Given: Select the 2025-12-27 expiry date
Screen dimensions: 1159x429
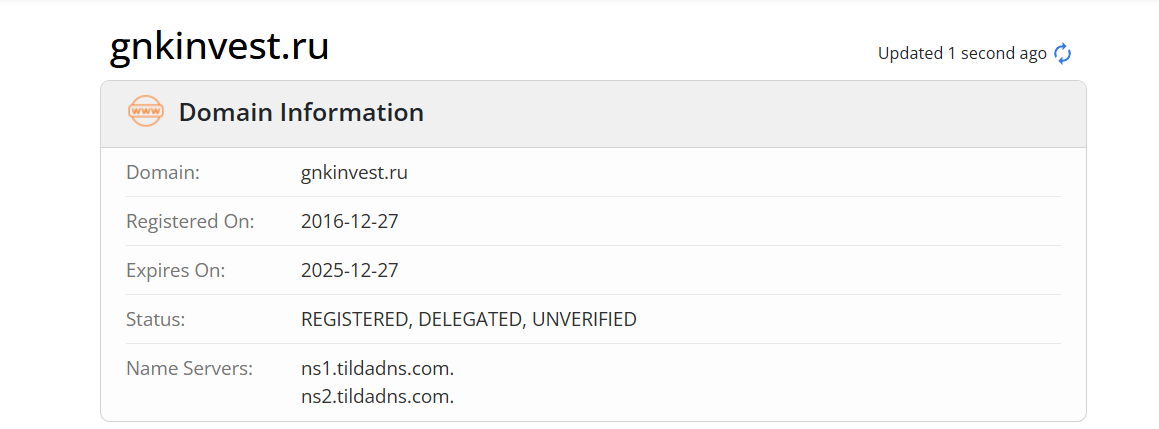Looking at the screenshot, I should (350, 270).
